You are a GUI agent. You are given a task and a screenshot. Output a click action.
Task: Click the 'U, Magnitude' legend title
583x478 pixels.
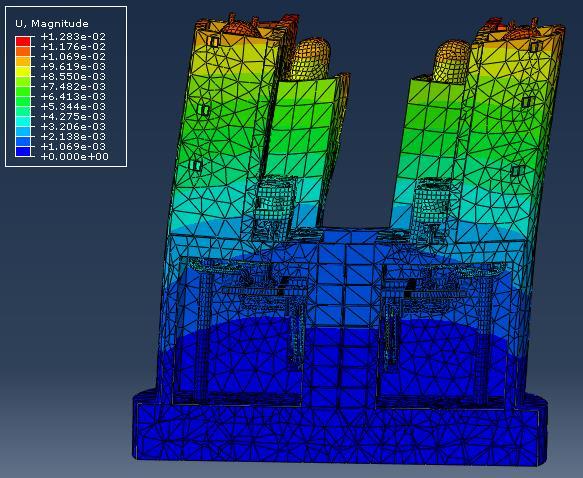(x=52, y=24)
